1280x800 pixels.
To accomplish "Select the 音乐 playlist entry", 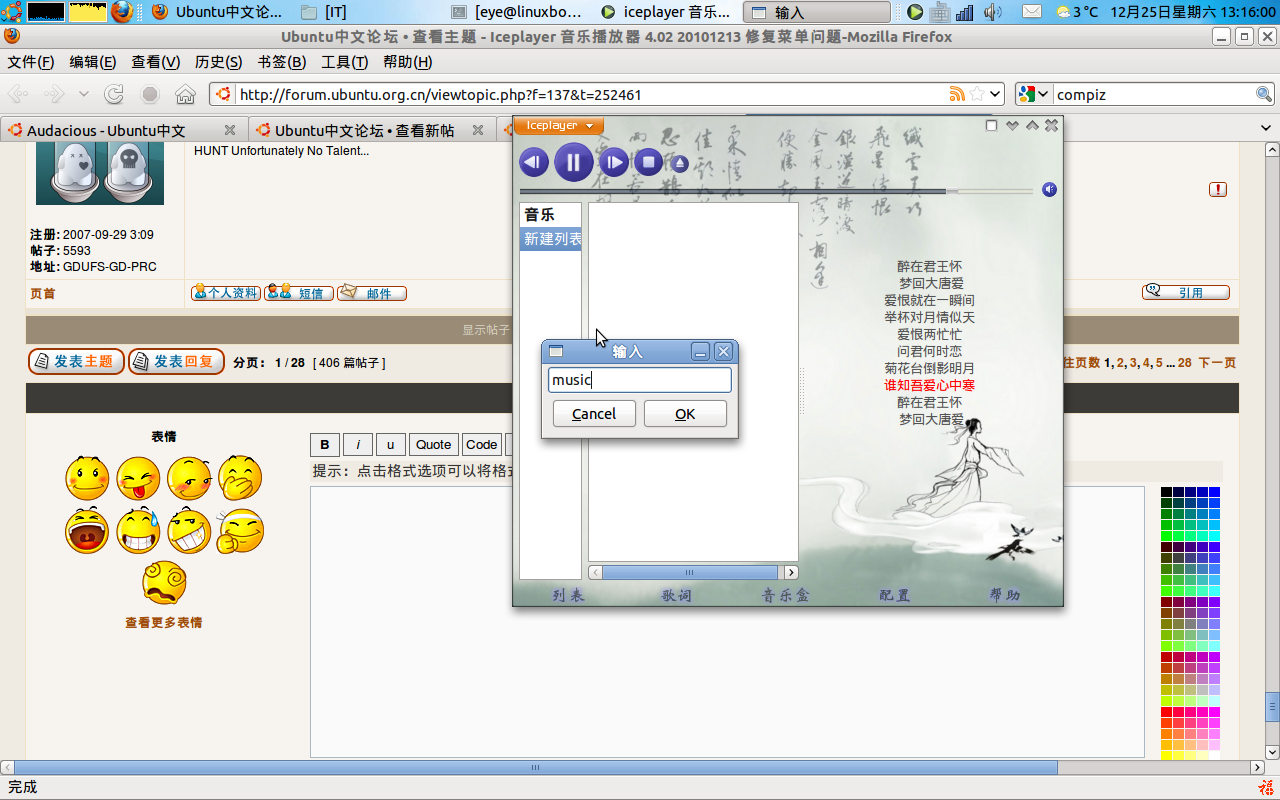I will (551, 215).
